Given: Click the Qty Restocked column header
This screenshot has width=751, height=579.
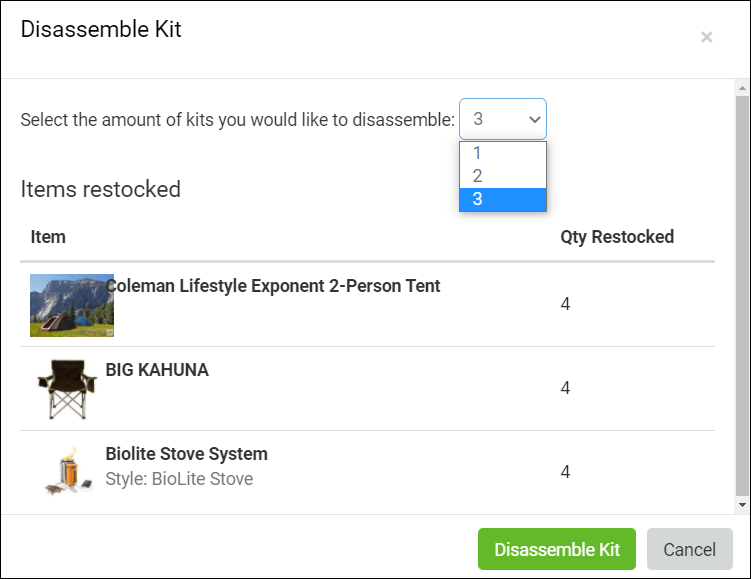Looking at the screenshot, I should coord(617,237).
